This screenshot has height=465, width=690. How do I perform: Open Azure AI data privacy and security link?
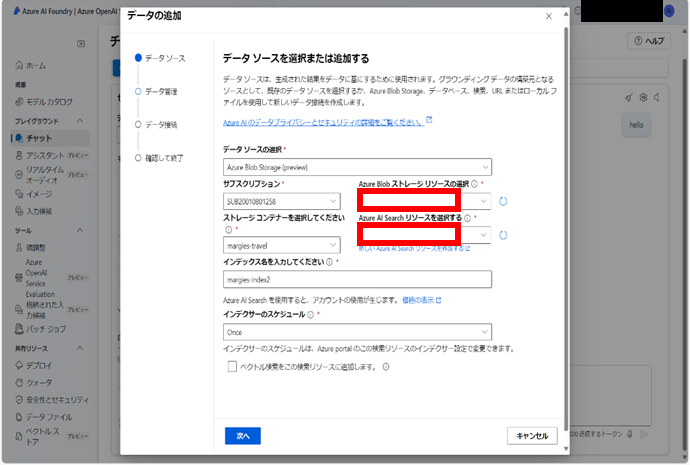(x=323, y=122)
